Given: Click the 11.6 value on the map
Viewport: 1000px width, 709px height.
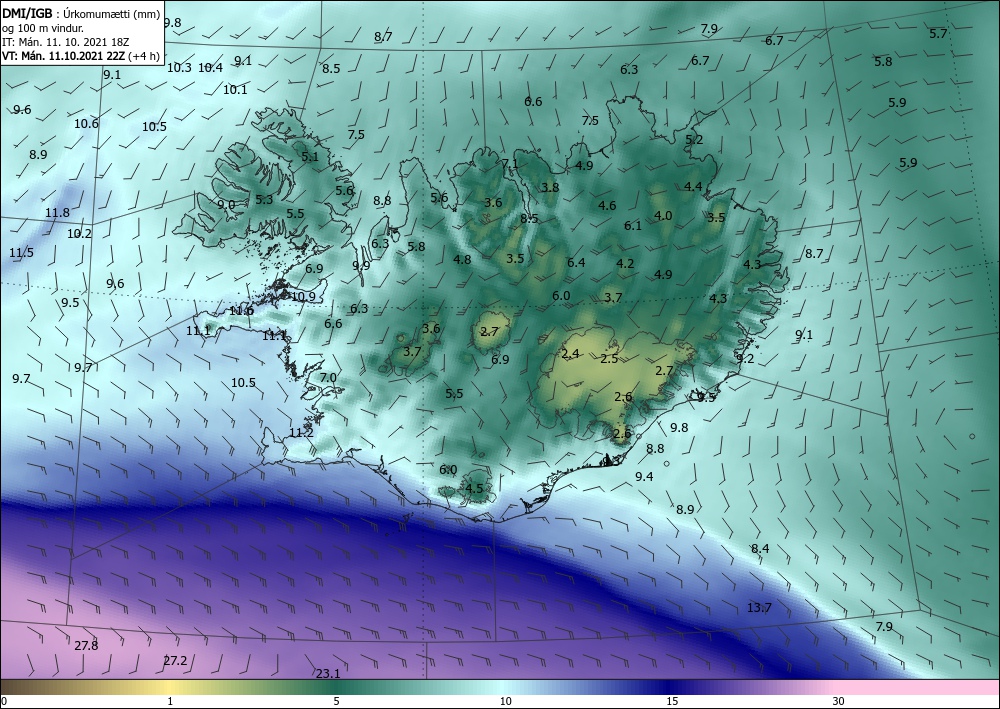Looking at the screenshot, I should tap(241, 311).
